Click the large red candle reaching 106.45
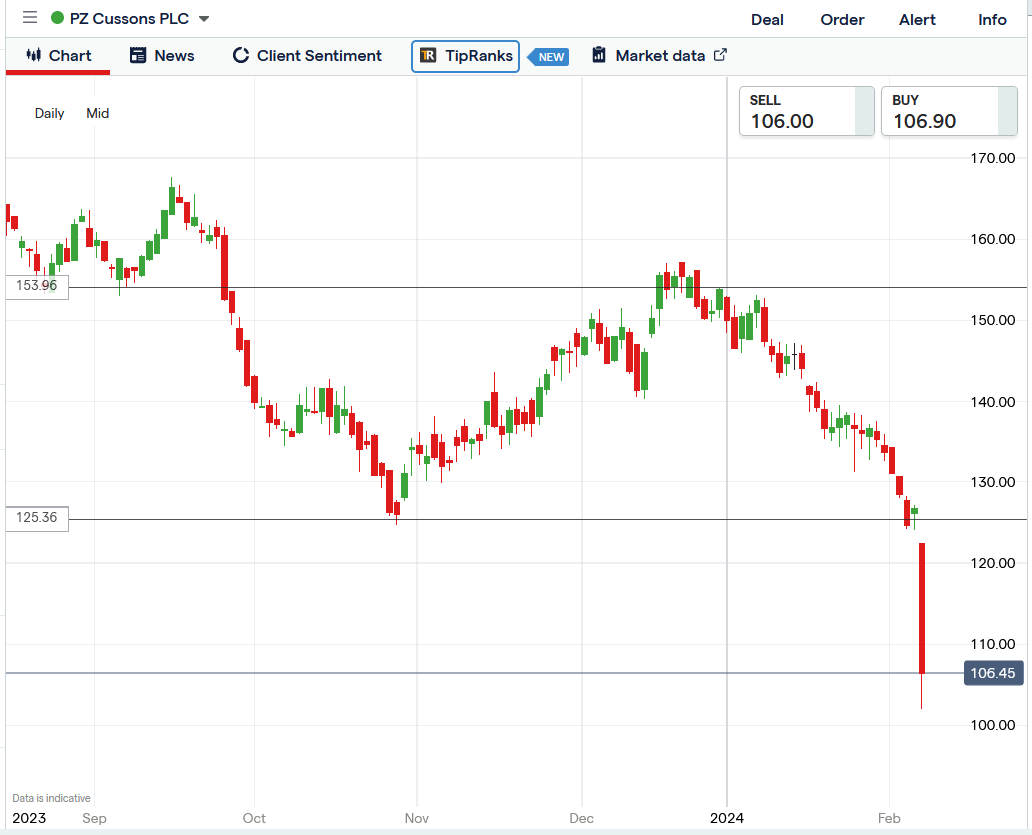Viewport: 1032px width, 835px height. coord(922,608)
